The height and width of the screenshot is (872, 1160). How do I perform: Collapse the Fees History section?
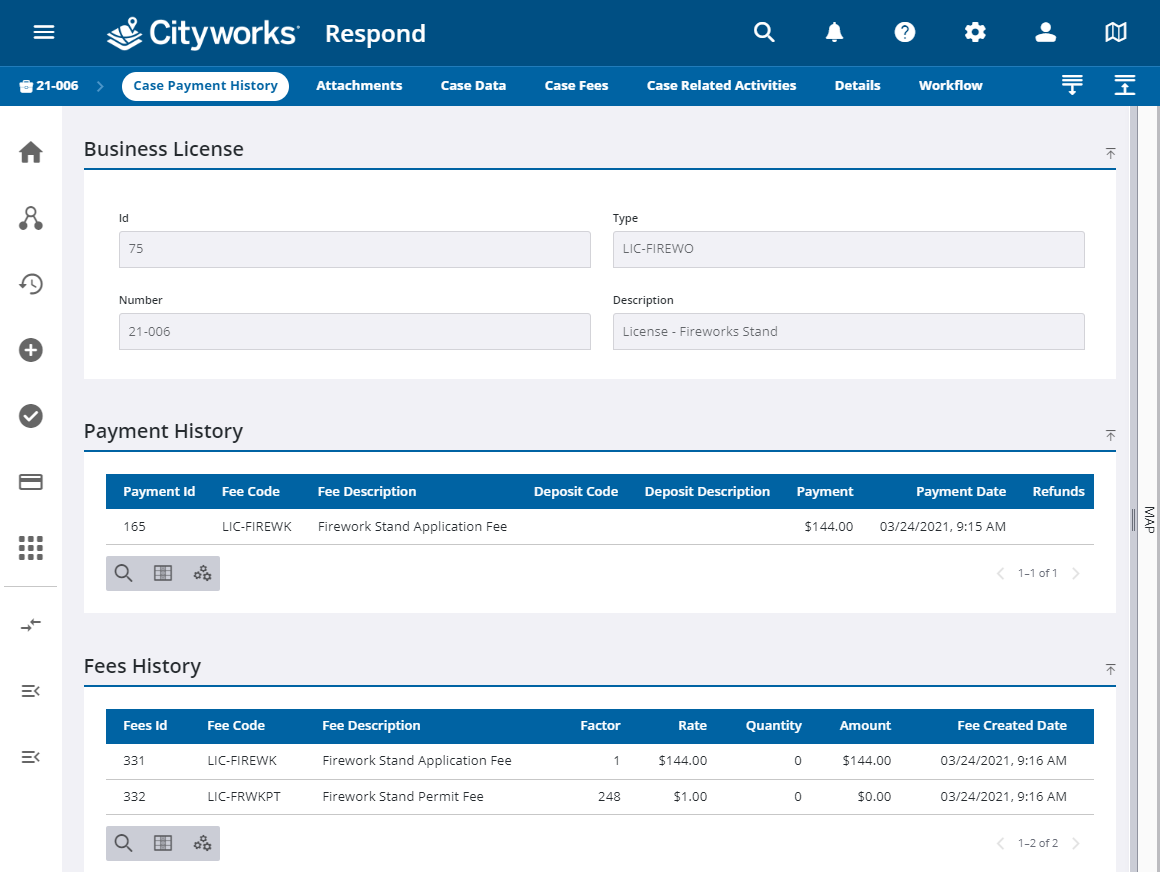click(1110, 669)
